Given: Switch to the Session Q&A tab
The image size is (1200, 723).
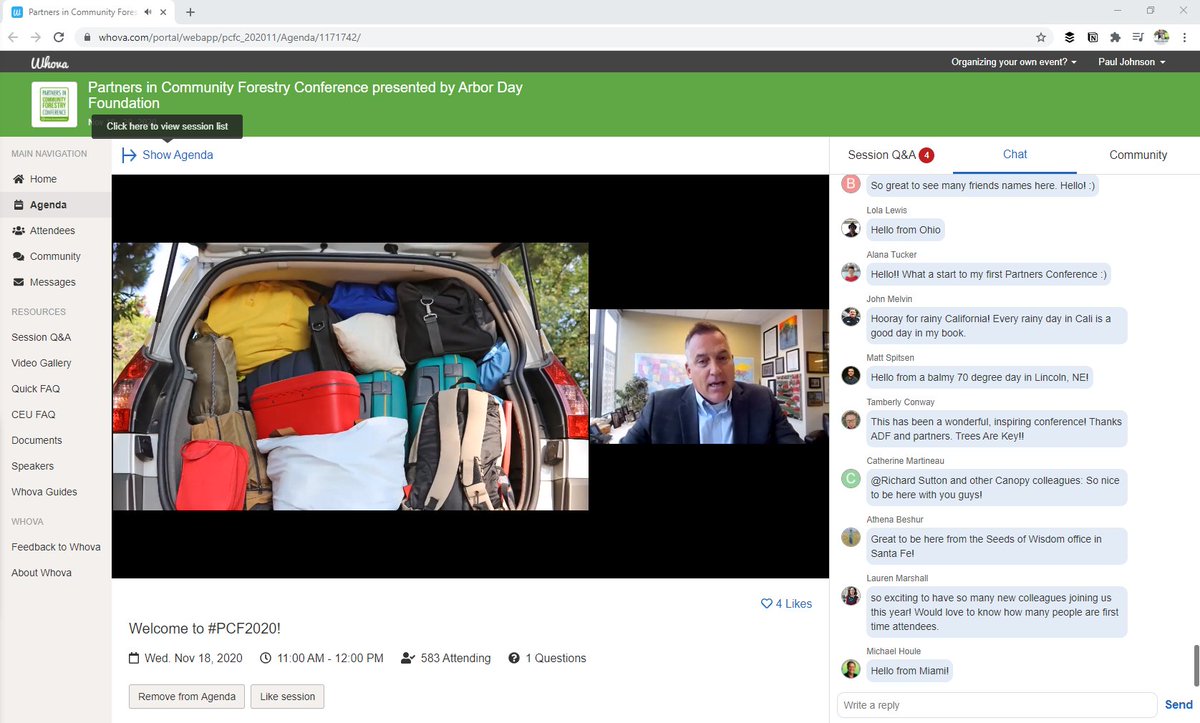Looking at the screenshot, I should click(x=890, y=155).
